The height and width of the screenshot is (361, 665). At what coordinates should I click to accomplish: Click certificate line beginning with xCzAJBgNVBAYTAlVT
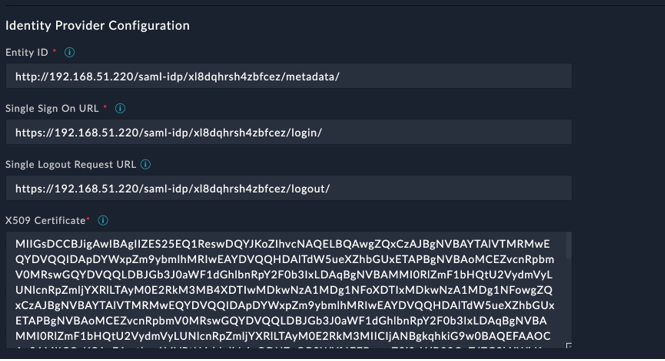click(285, 305)
